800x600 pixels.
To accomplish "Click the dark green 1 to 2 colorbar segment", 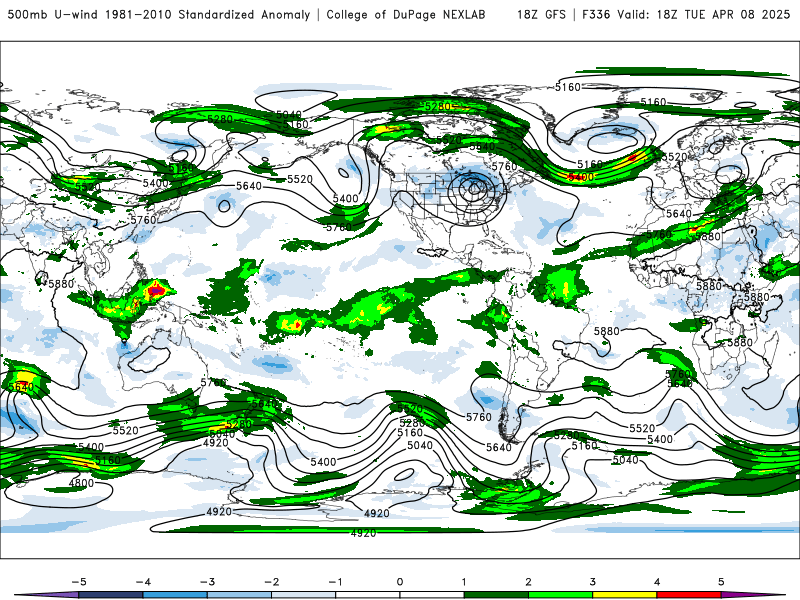I will coord(496,595).
